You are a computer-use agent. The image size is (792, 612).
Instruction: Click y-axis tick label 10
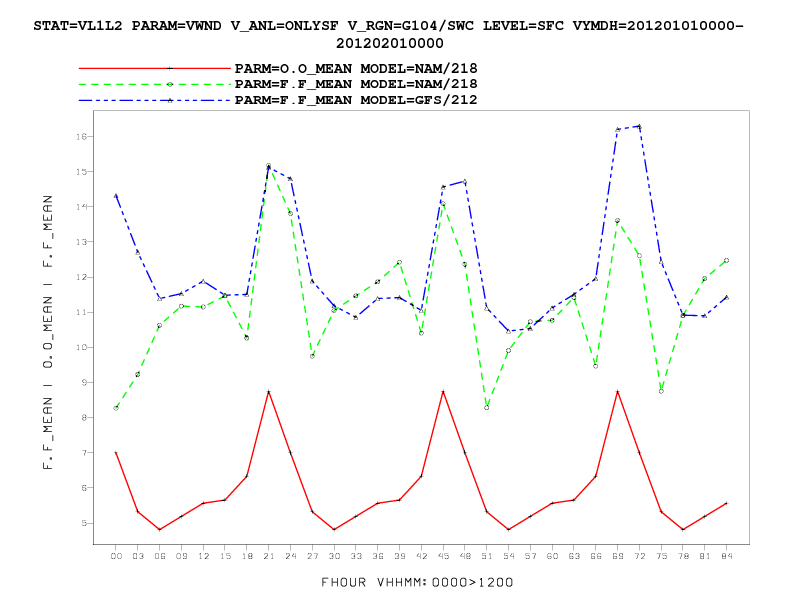coord(81,347)
